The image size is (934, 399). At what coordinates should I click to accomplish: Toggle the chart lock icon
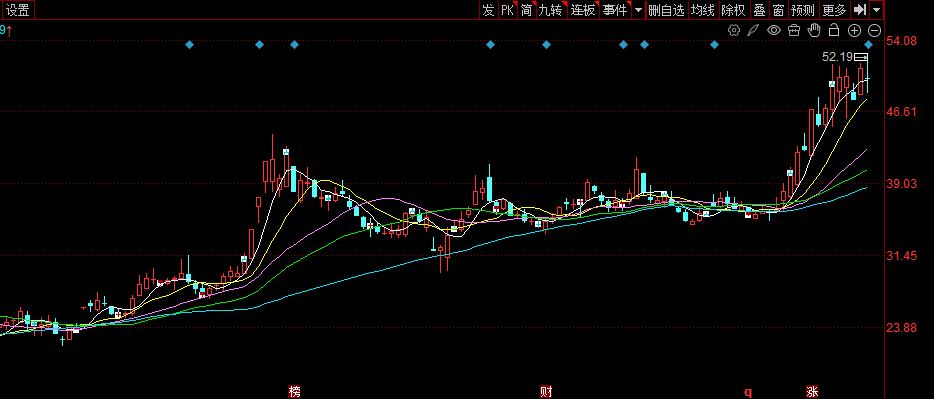[834, 30]
